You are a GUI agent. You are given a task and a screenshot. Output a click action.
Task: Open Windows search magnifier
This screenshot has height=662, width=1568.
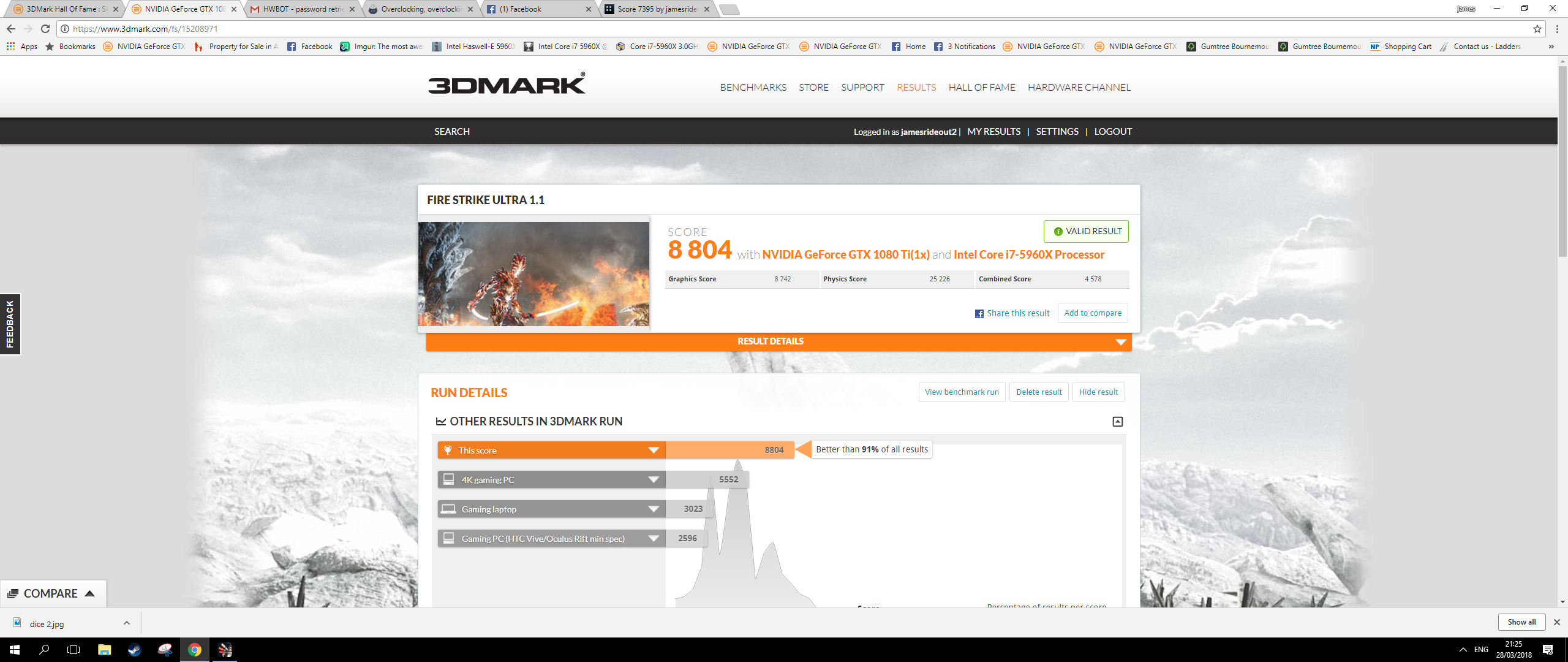click(x=44, y=650)
